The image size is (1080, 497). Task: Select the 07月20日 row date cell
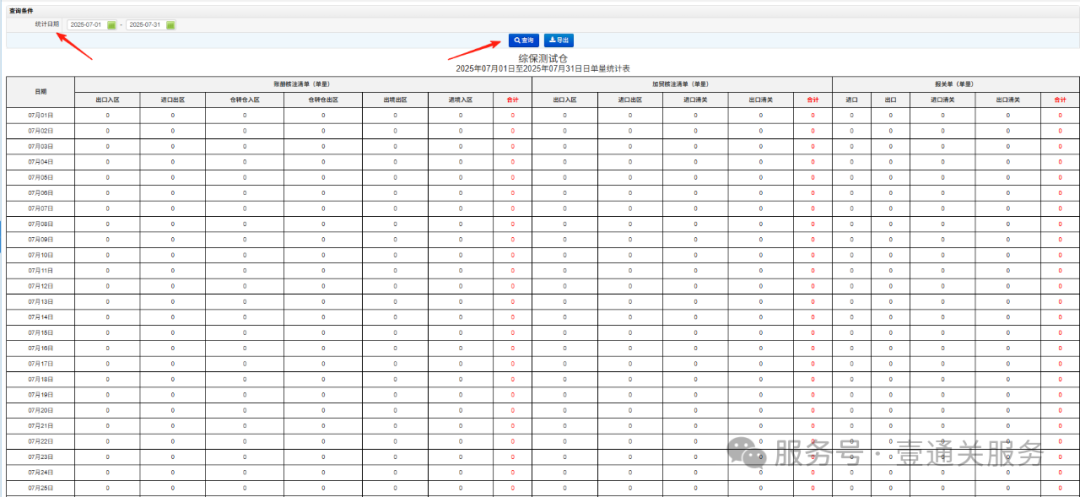click(40, 410)
